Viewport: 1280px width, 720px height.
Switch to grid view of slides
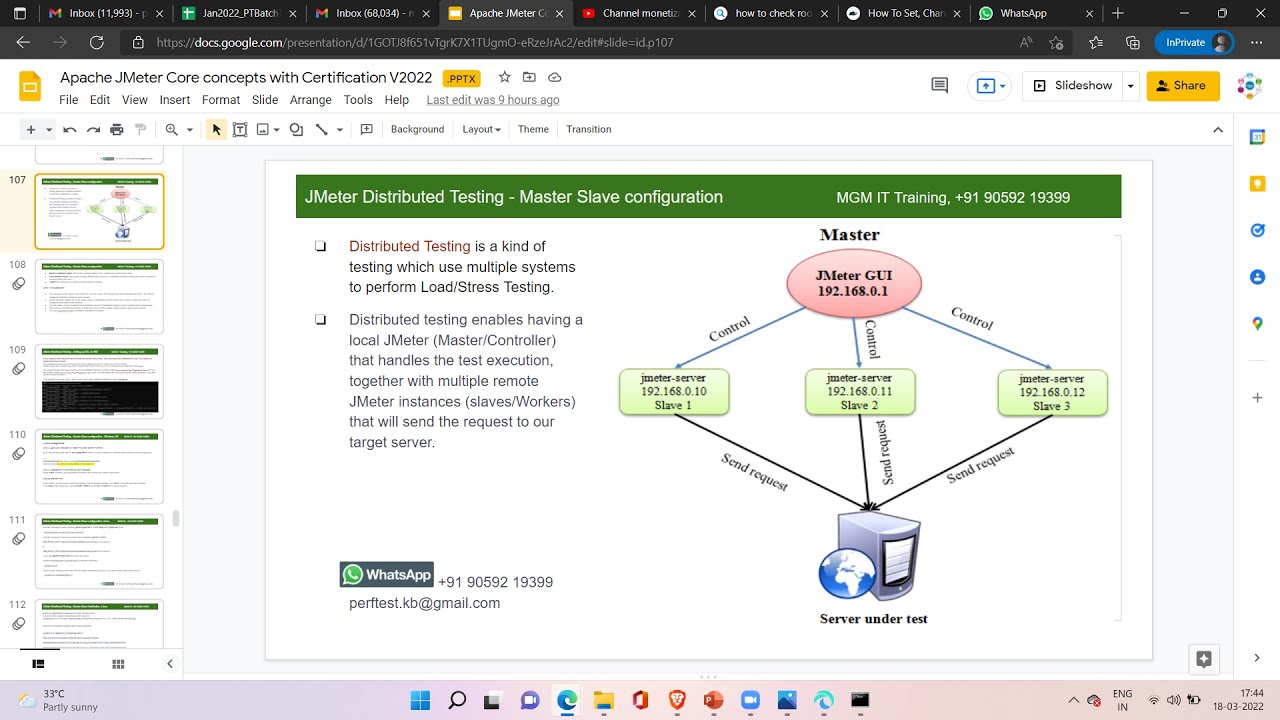[118, 663]
